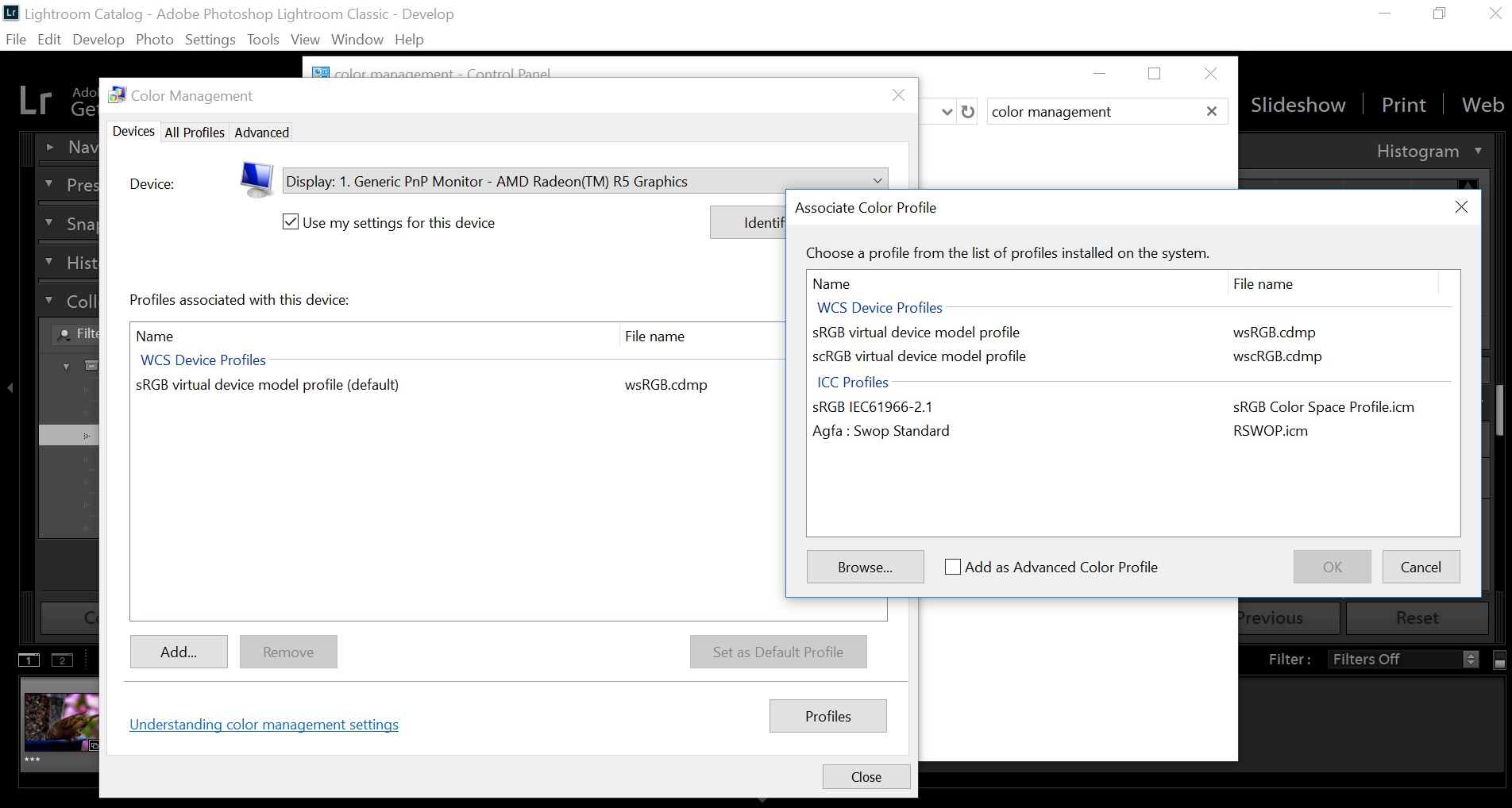Go to the Print module

pos(1403,105)
